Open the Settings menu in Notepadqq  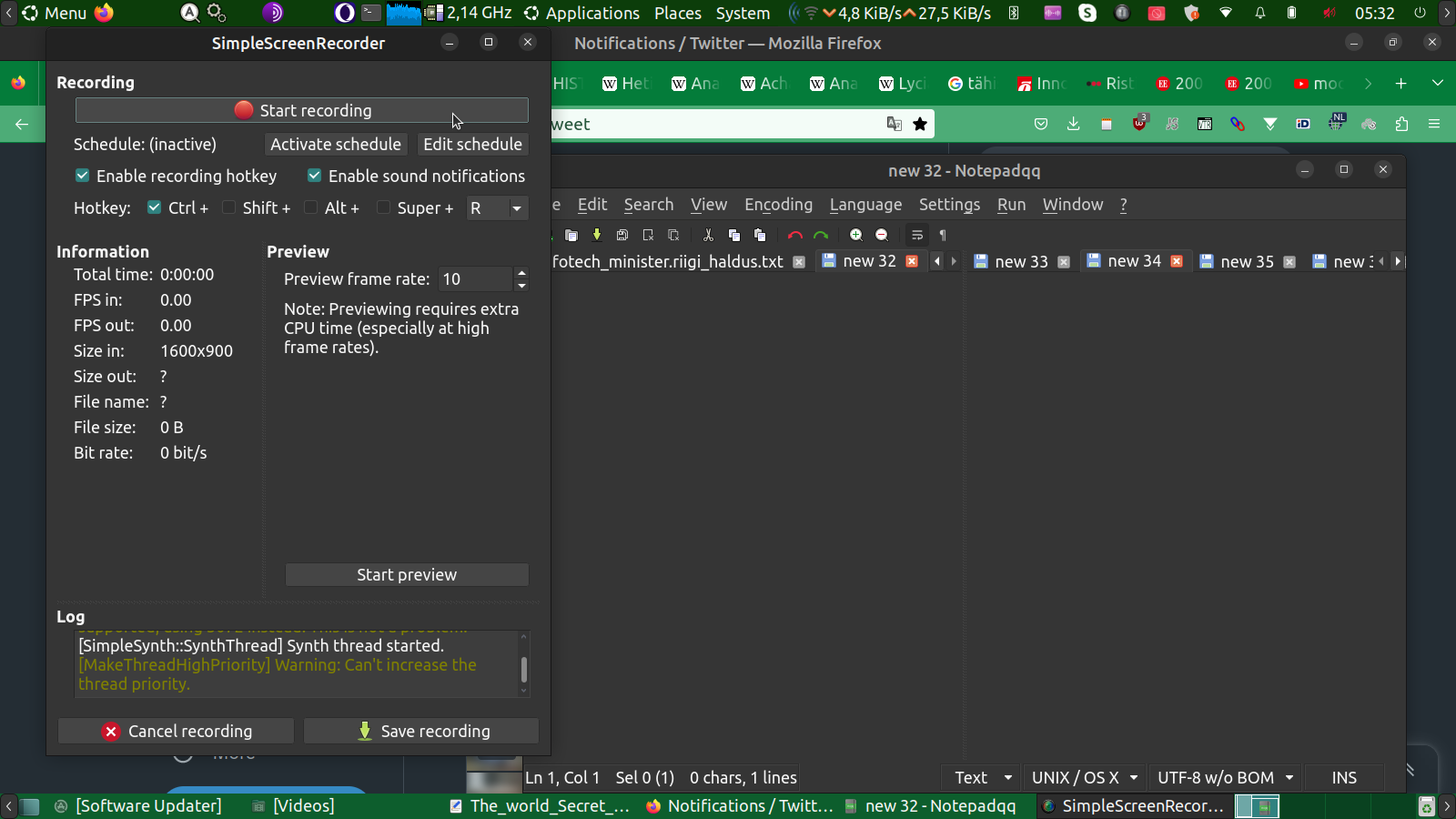949,205
